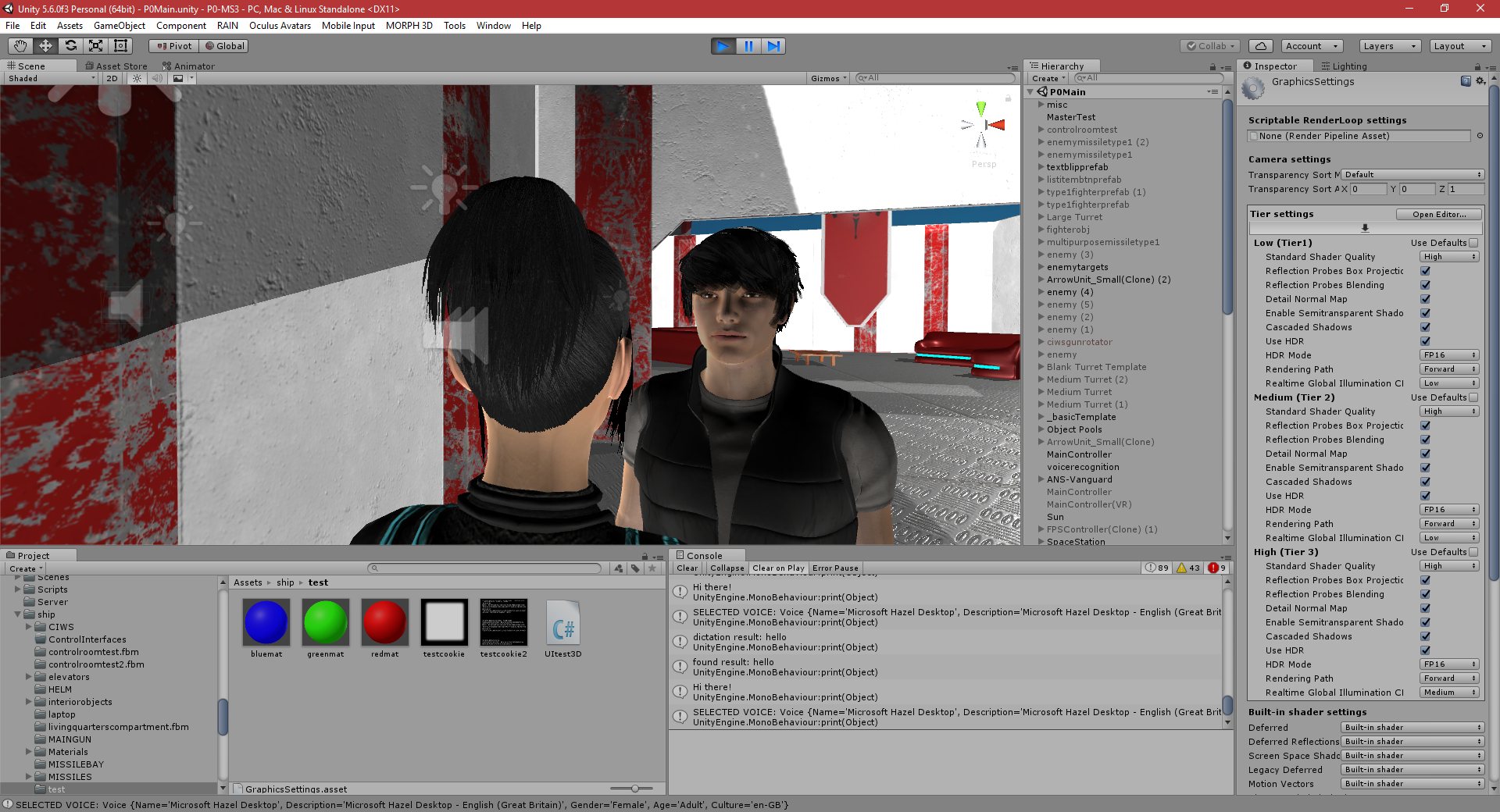Expand the CIWS folder in Project
The width and height of the screenshot is (1500, 812).
click(x=29, y=627)
